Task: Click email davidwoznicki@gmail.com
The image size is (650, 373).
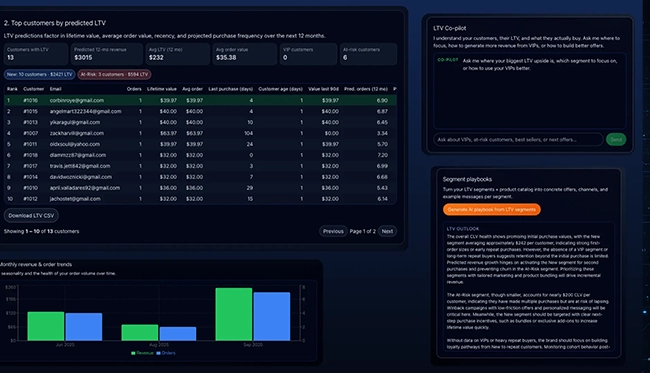Action: click(x=80, y=177)
